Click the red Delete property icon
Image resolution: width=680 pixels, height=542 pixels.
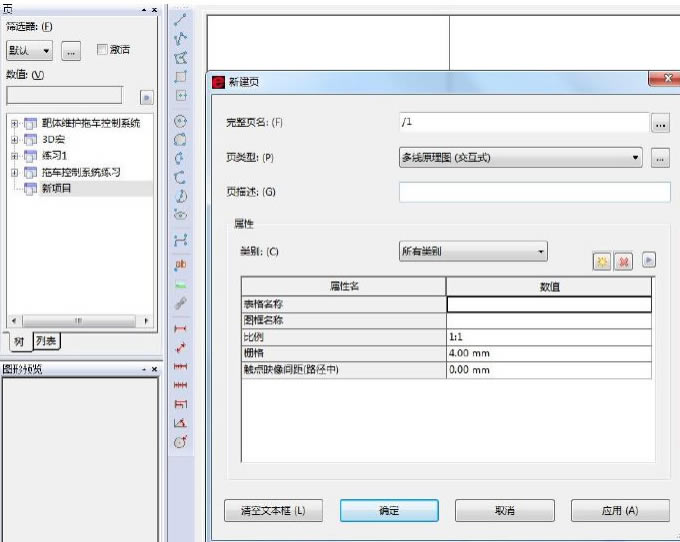click(622, 260)
